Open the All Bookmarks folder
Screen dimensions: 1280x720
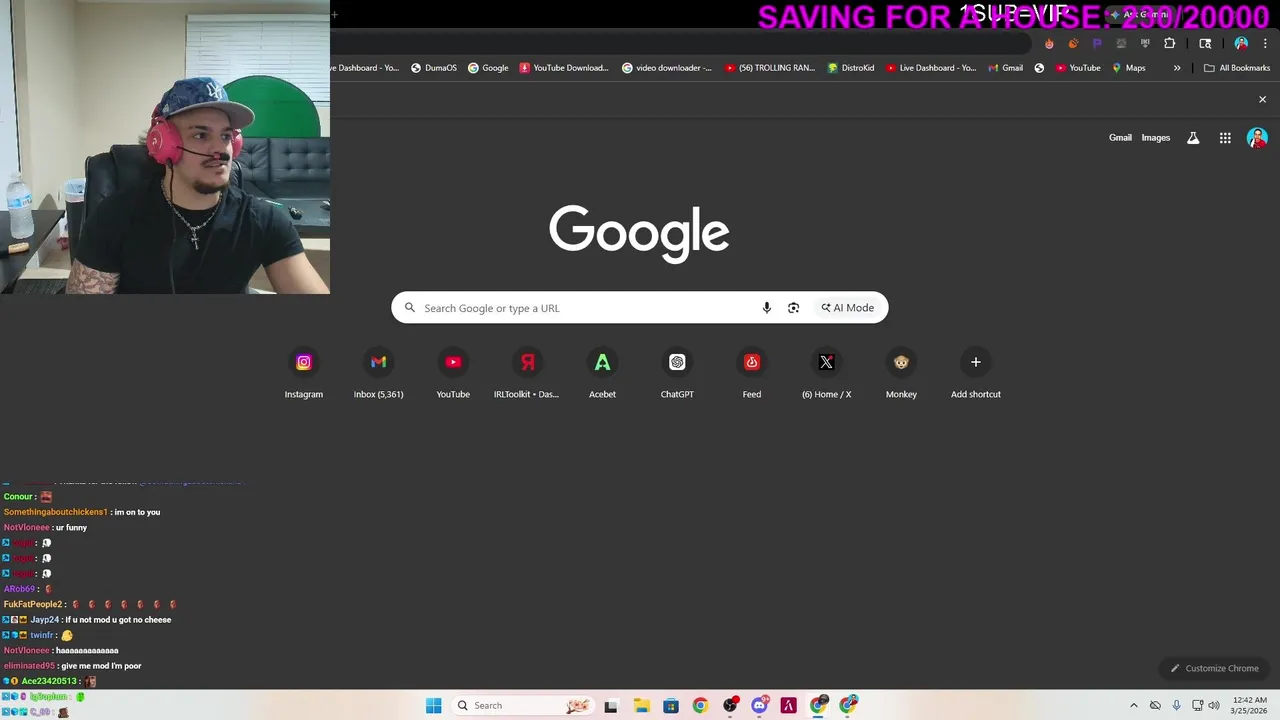pos(1237,68)
